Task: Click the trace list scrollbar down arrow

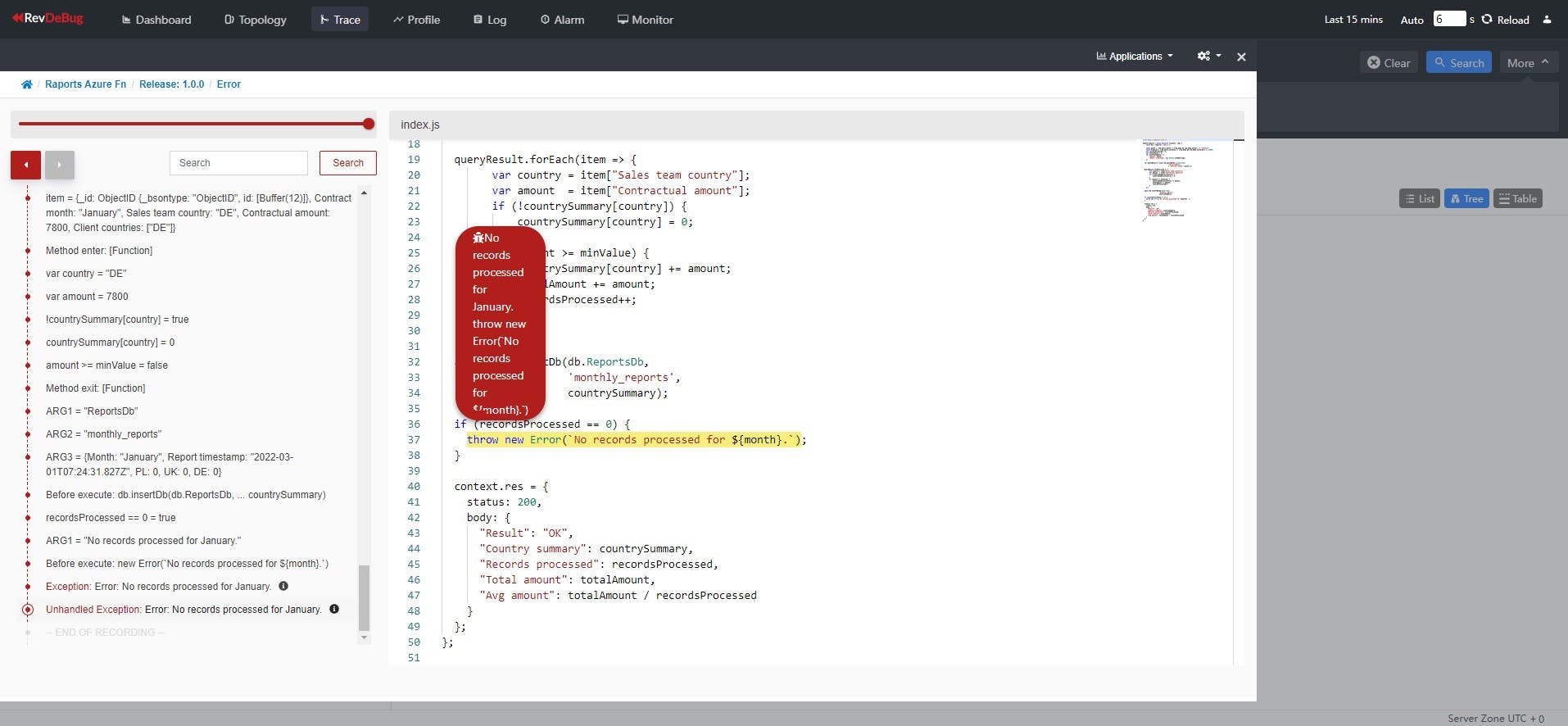Action: pos(364,638)
